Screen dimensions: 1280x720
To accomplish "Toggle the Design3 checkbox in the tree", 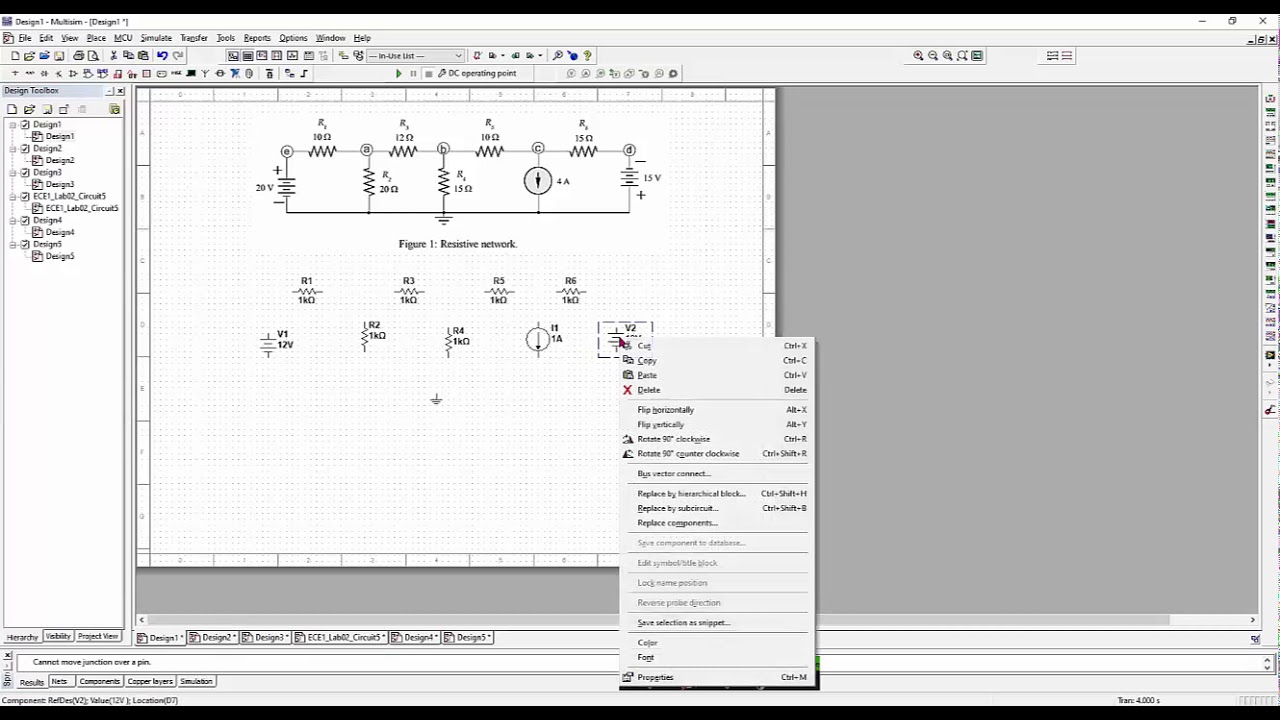I will pyautogui.click(x=25, y=172).
